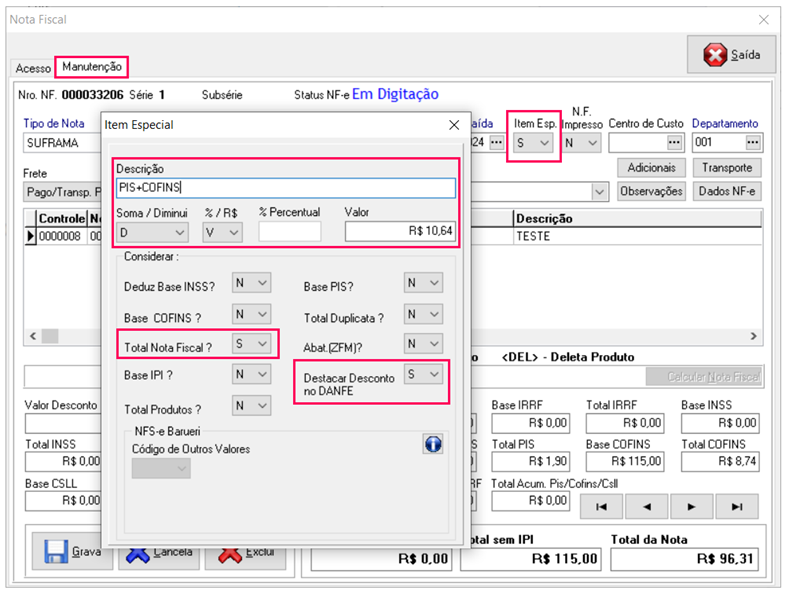
Task: Open Departamento lookup ellipsis button
Action: 753,143
